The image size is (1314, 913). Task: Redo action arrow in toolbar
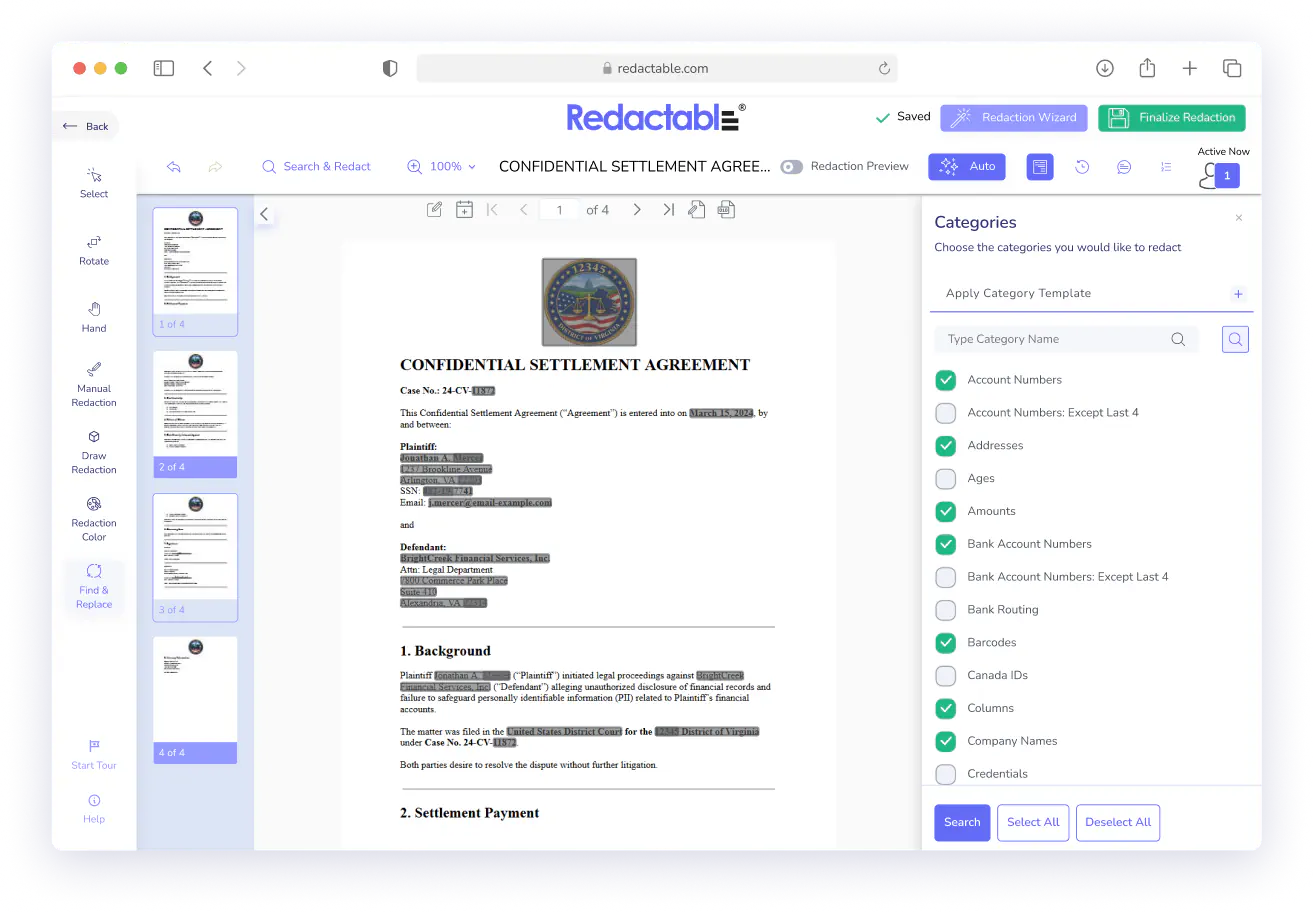215,167
